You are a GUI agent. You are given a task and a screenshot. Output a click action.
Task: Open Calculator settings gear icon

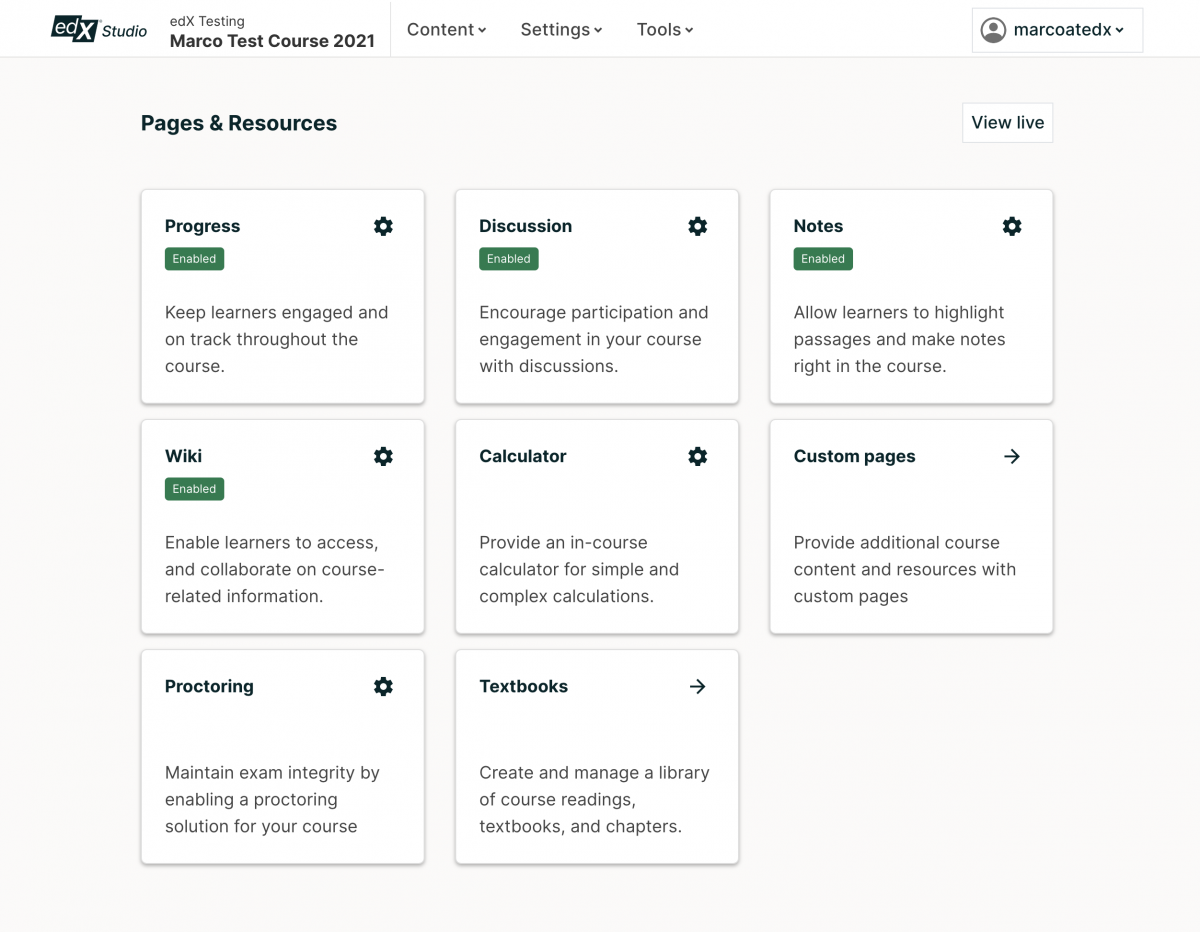(x=698, y=456)
